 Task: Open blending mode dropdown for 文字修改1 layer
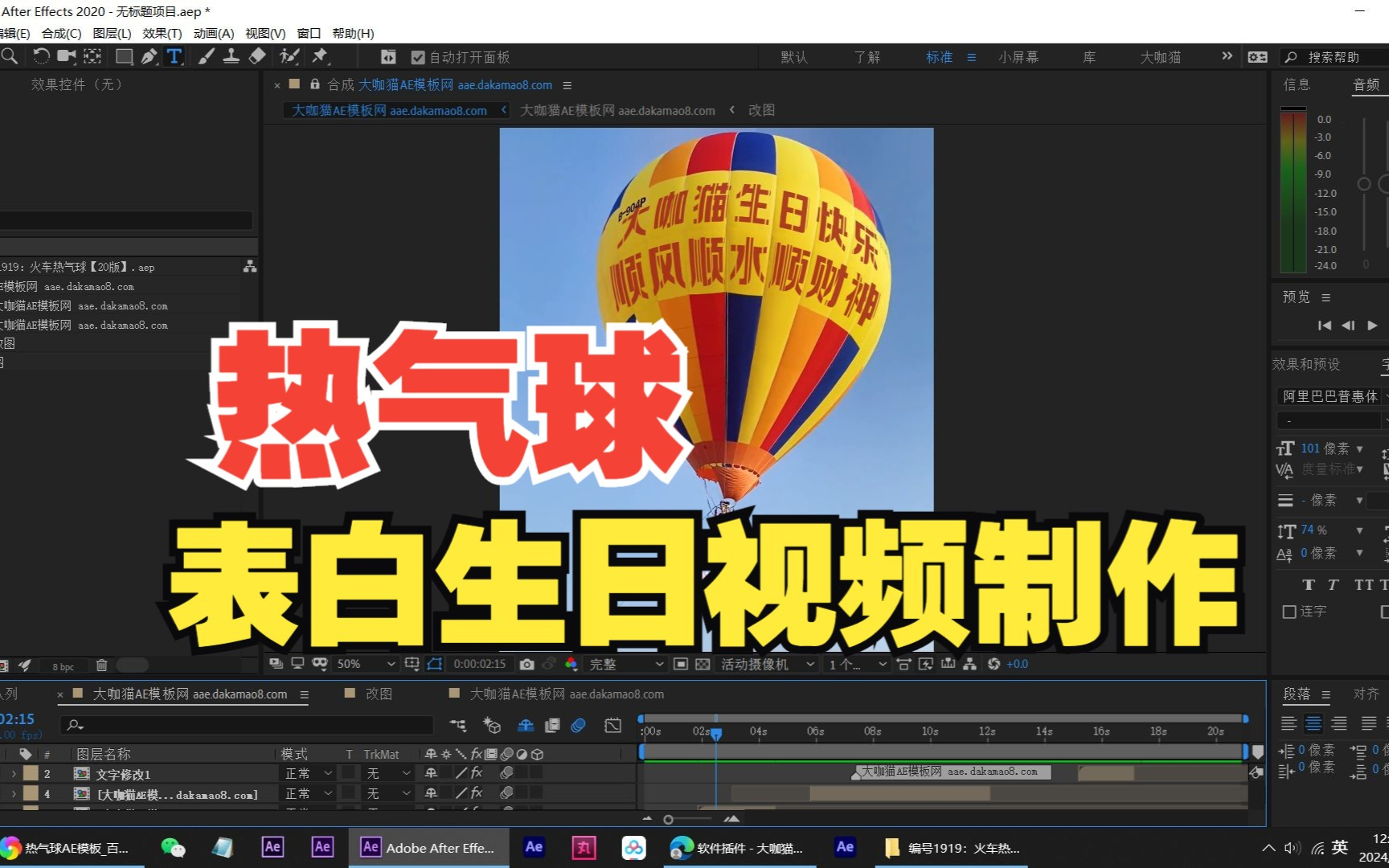(309, 773)
